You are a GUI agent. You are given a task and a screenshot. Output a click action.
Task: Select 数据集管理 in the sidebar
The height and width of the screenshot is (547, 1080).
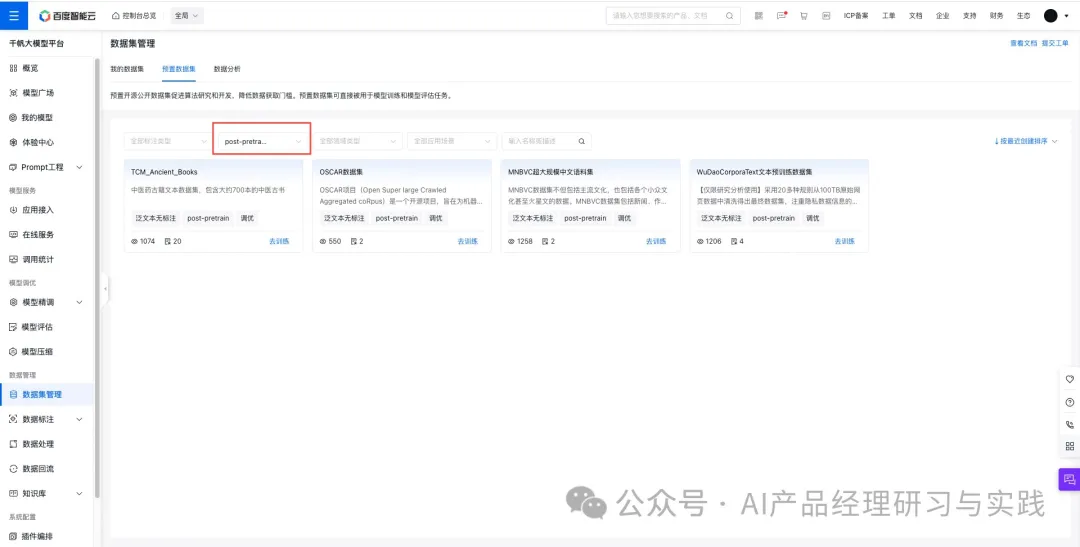coord(47,395)
